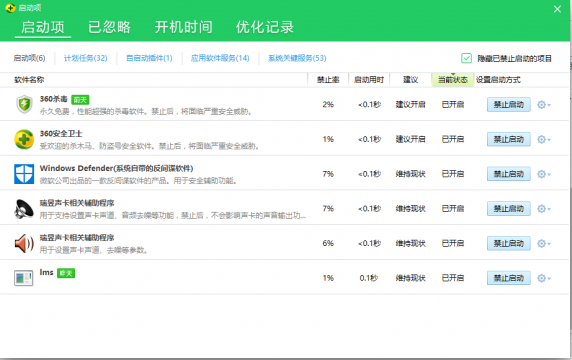
Task: Sort by 禁止率 column header
Action: [328, 80]
